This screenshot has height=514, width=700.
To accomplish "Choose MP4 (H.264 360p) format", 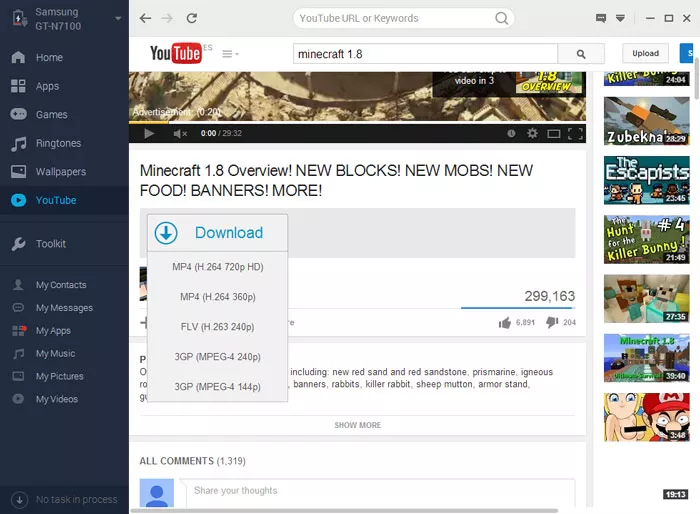I will [x=217, y=297].
